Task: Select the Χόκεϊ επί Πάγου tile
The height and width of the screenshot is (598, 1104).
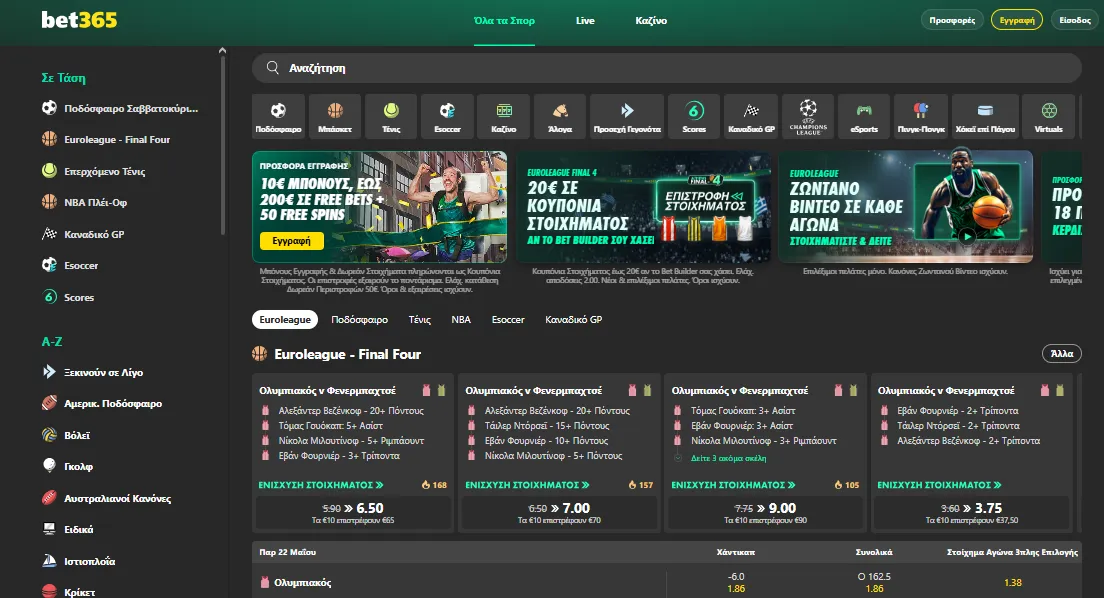Action: click(x=985, y=116)
